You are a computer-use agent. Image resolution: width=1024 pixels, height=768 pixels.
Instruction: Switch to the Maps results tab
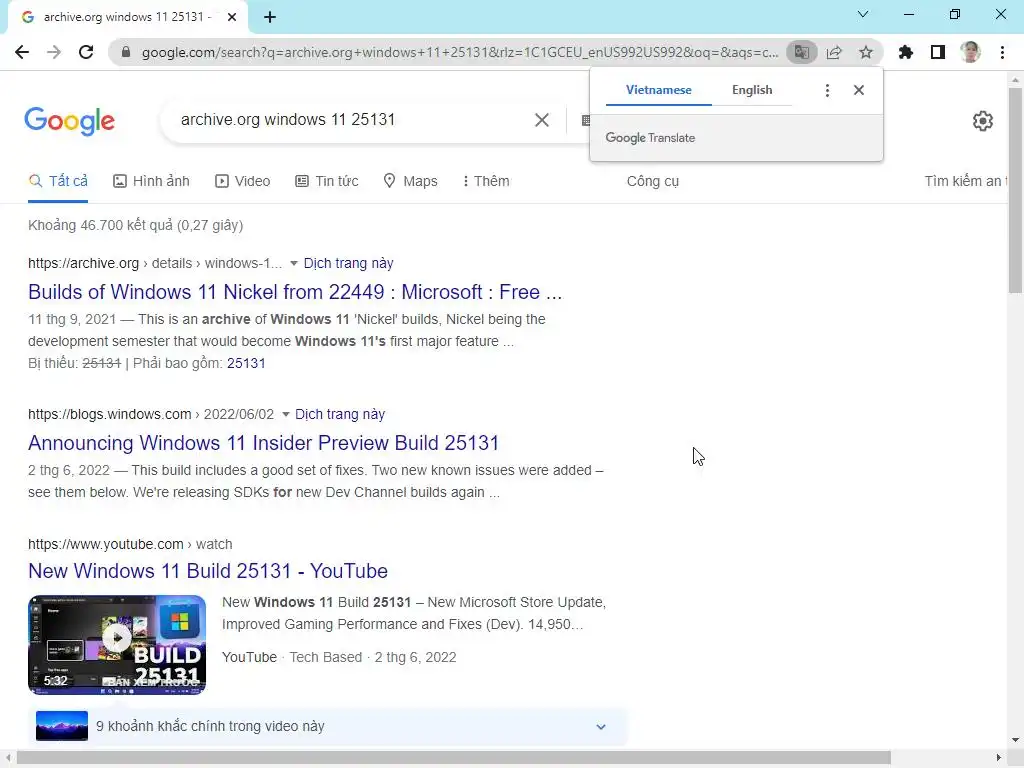[x=410, y=181]
